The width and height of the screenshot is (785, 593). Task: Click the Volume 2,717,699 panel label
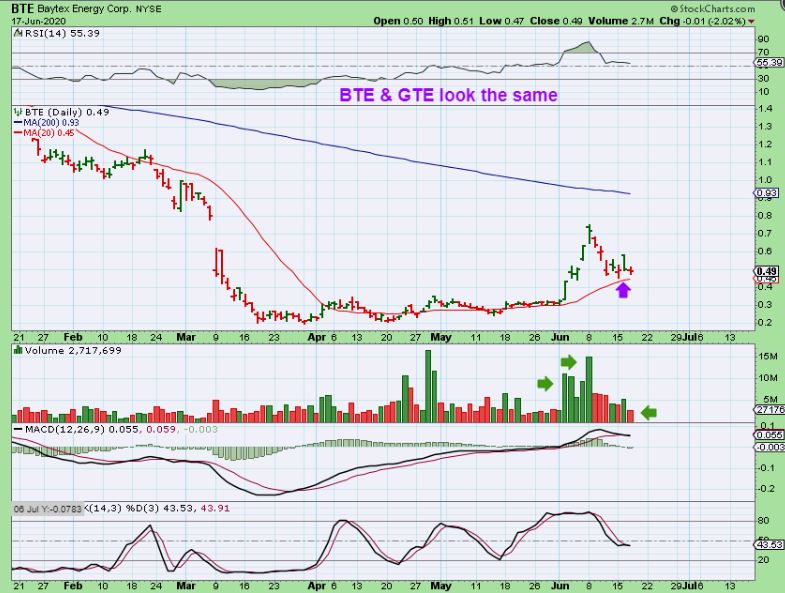click(x=73, y=350)
